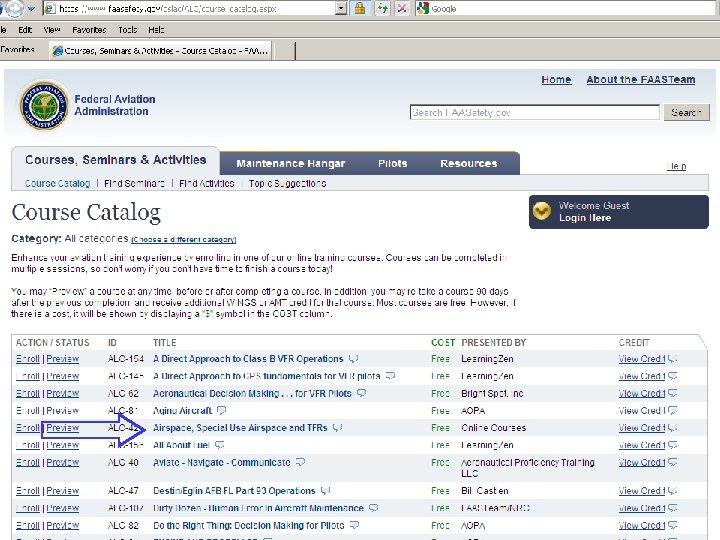
Task: Click the red stop loading icon
Action: (402, 8)
